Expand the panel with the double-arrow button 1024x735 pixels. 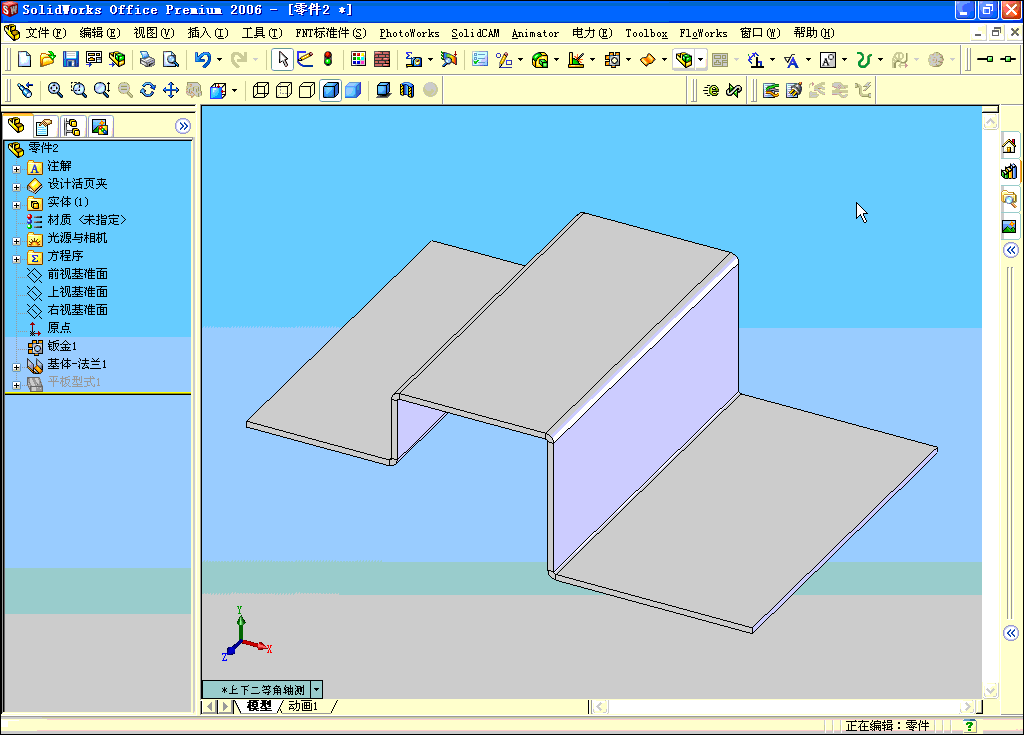pyautogui.click(x=183, y=126)
